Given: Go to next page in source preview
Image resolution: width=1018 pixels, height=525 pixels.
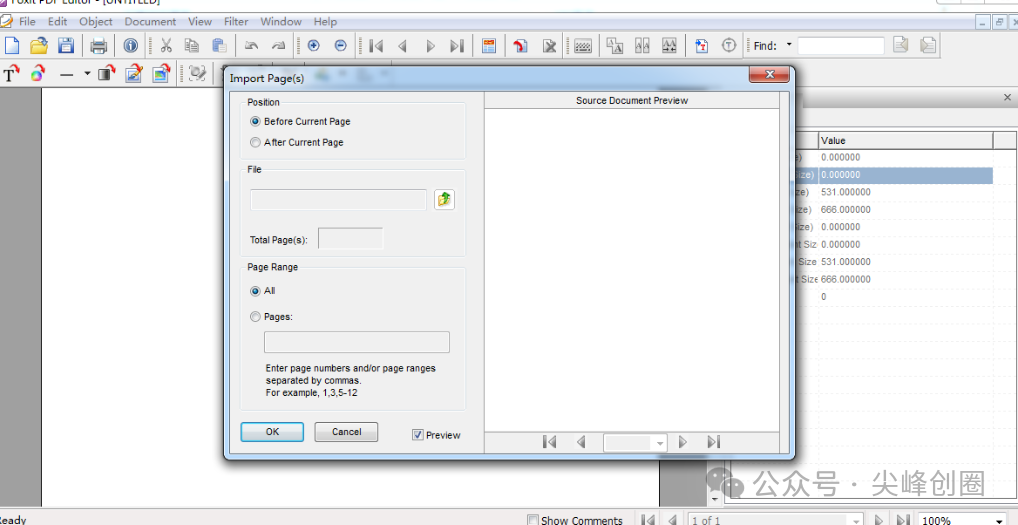Looking at the screenshot, I should (x=682, y=442).
